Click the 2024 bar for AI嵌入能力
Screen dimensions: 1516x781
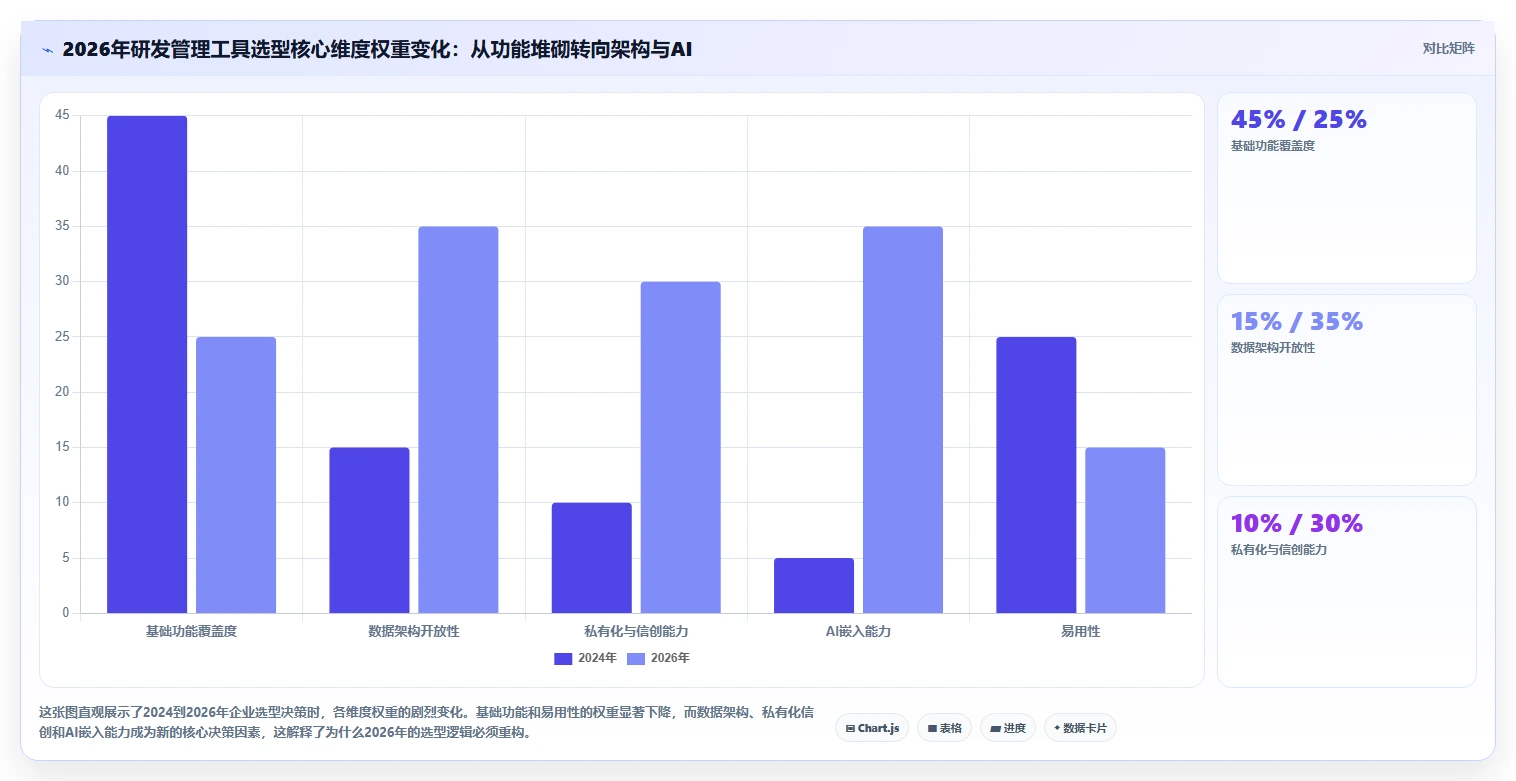[x=814, y=585]
